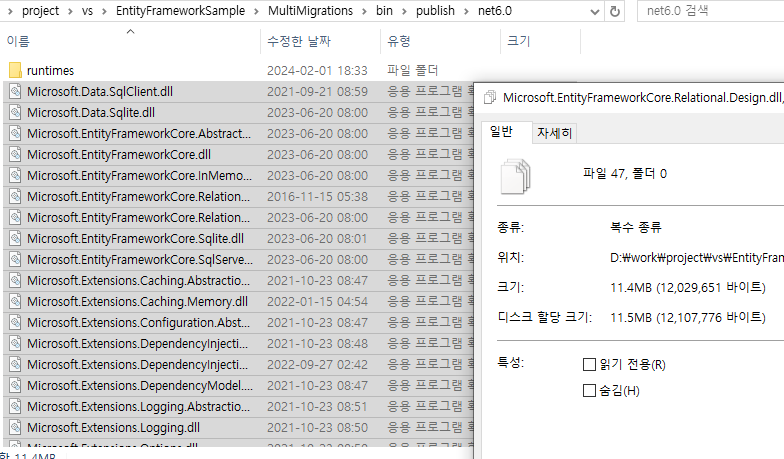Click net6.0 in the breadcrumb path

click(x=494, y=11)
